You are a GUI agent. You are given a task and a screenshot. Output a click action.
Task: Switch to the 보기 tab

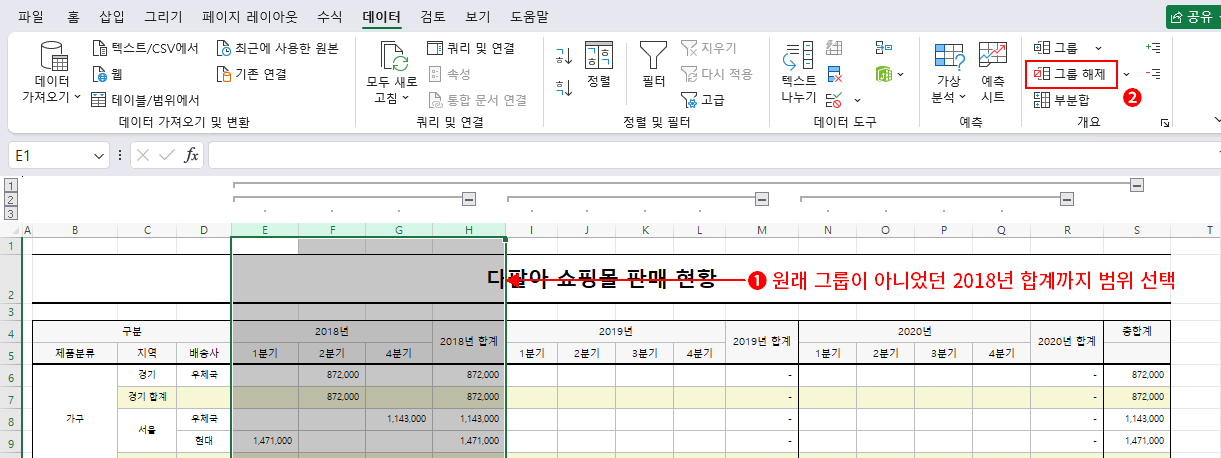coord(478,16)
